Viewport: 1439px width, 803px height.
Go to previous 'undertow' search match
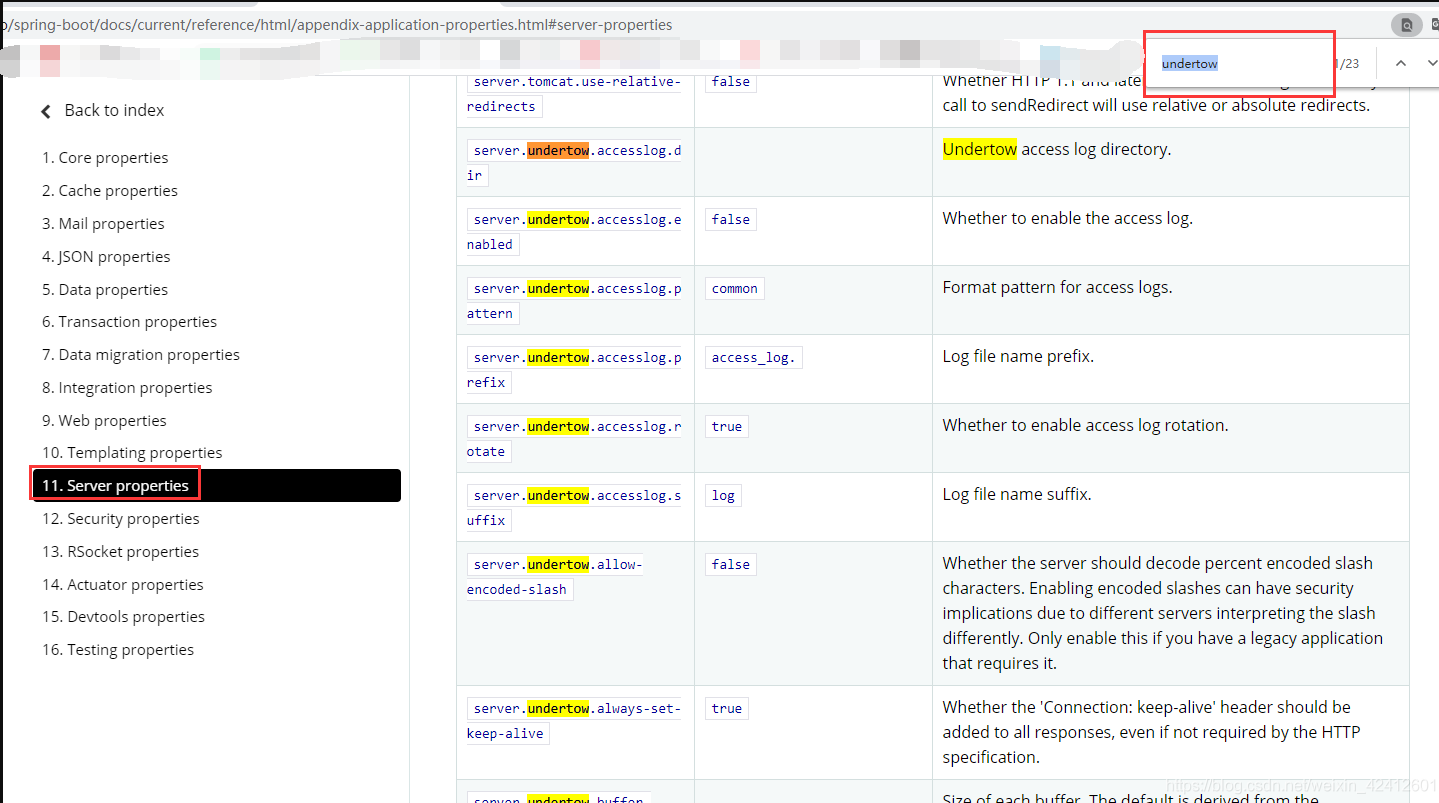(x=1400, y=62)
